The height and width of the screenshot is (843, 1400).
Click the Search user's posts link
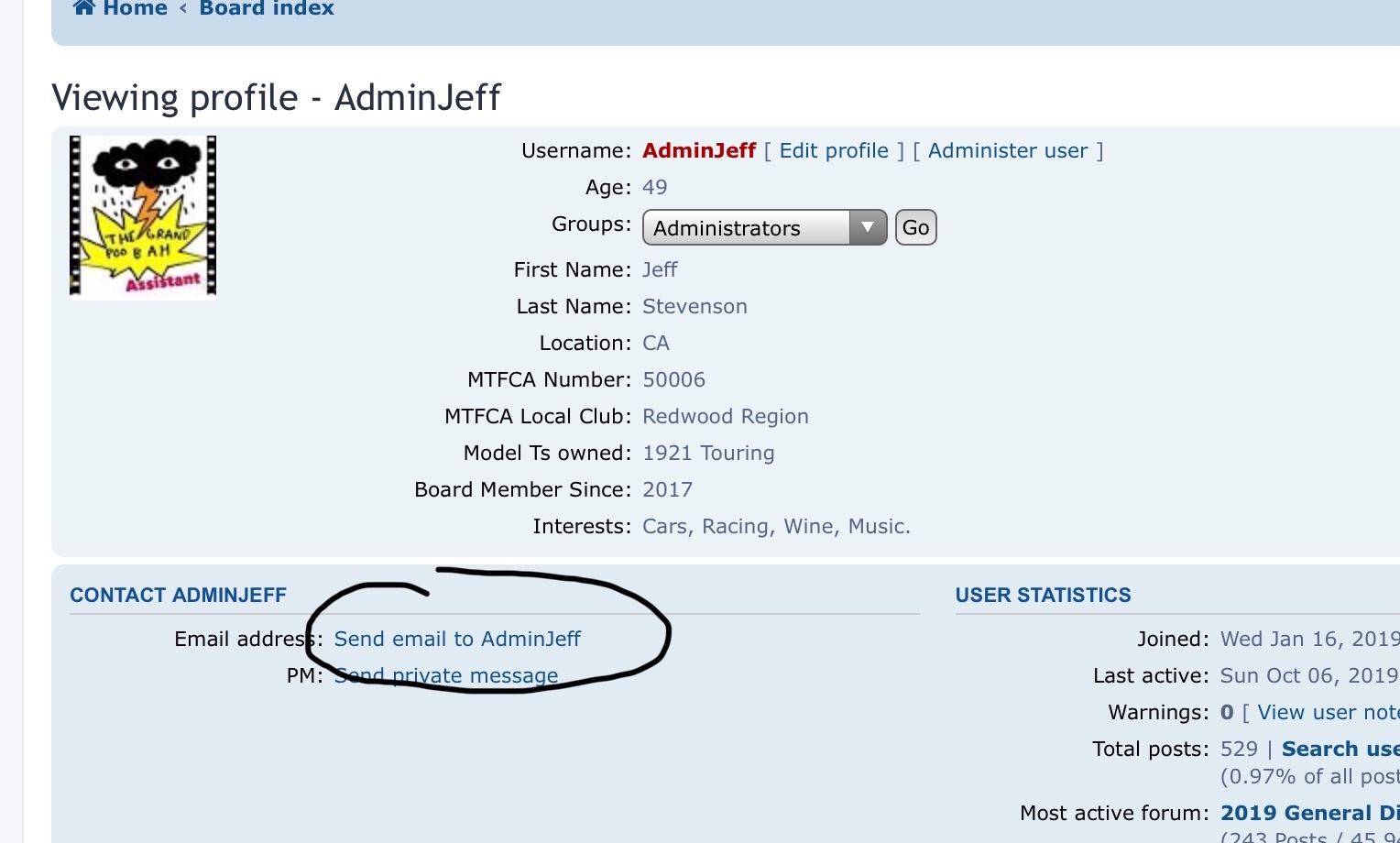coord(1340,750)
